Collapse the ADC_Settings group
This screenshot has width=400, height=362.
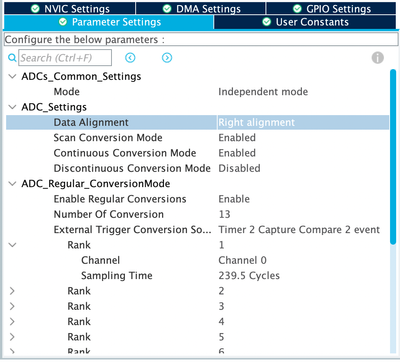click(12, 107)
